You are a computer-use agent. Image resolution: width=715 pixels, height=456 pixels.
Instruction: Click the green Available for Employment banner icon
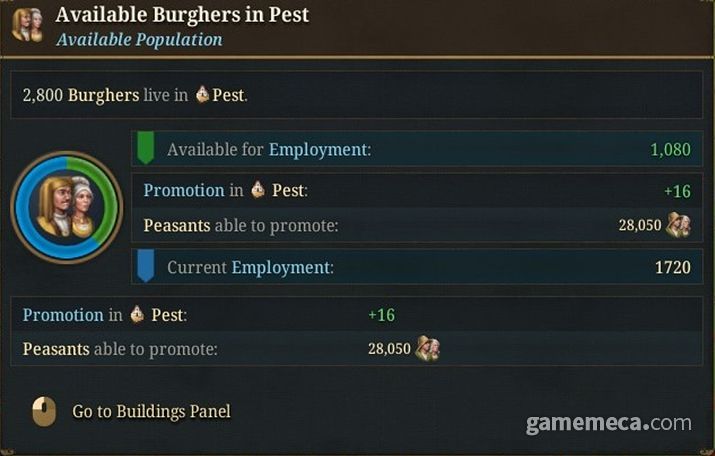(x=145, y=149)
